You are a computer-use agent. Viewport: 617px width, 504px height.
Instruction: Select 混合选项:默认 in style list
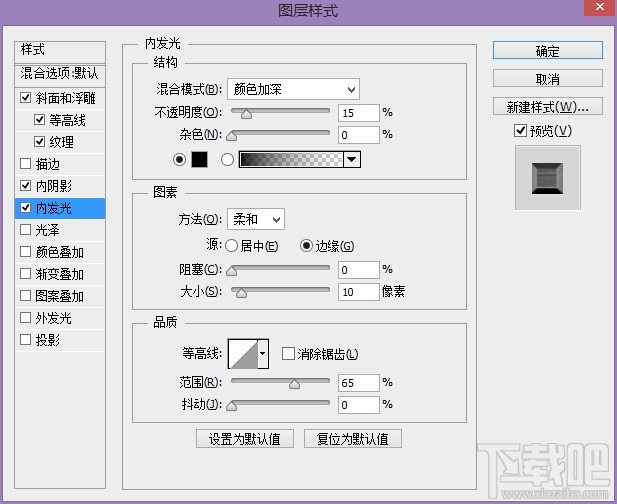[60, 74]
